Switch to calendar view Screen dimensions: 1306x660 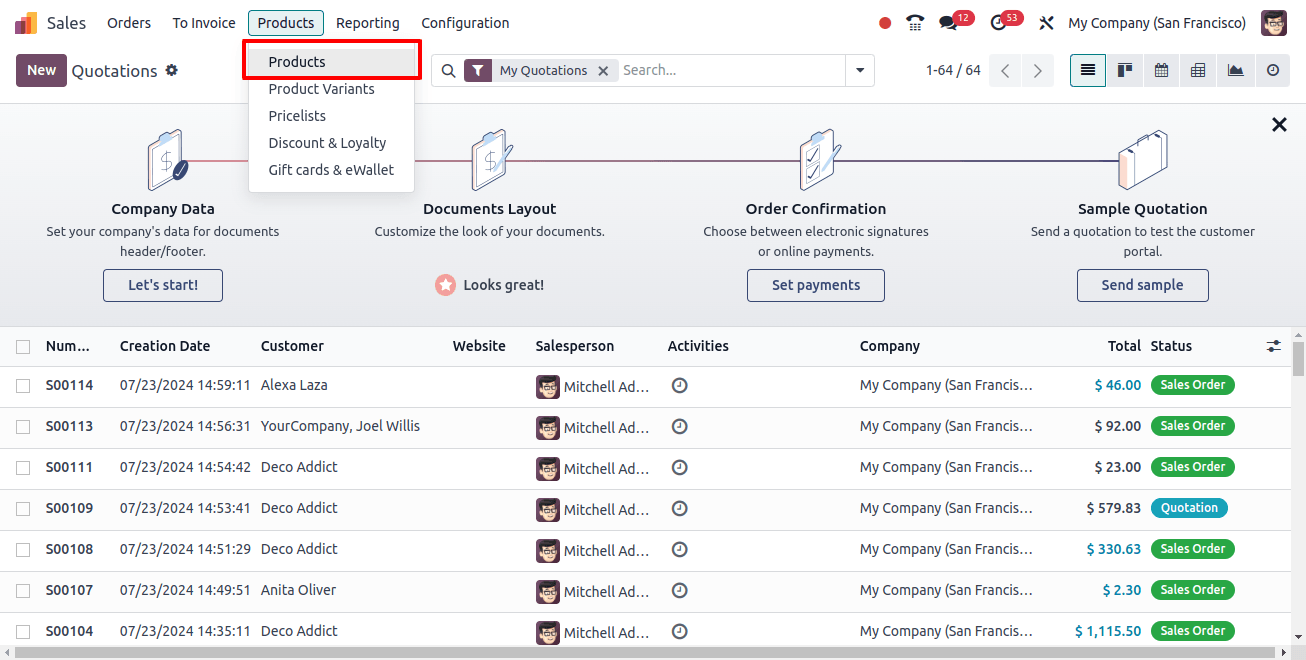point(1161,71)
